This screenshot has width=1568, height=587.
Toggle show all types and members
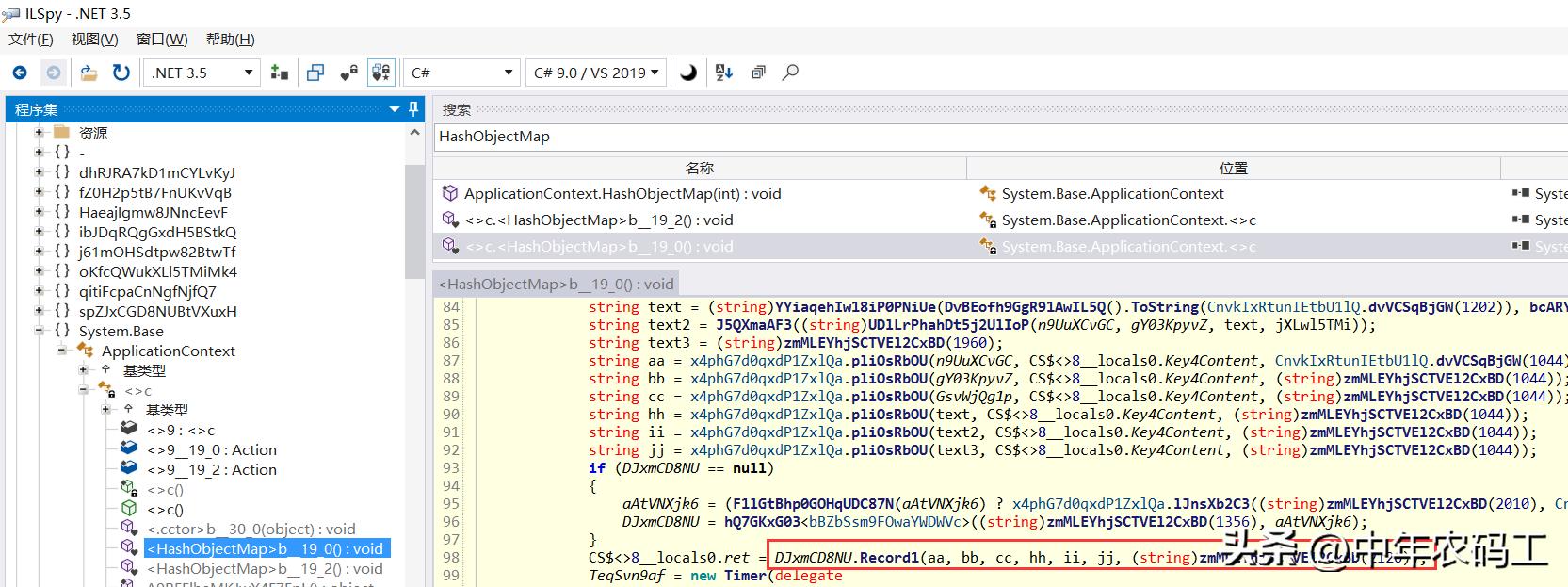tap(381, 73)
